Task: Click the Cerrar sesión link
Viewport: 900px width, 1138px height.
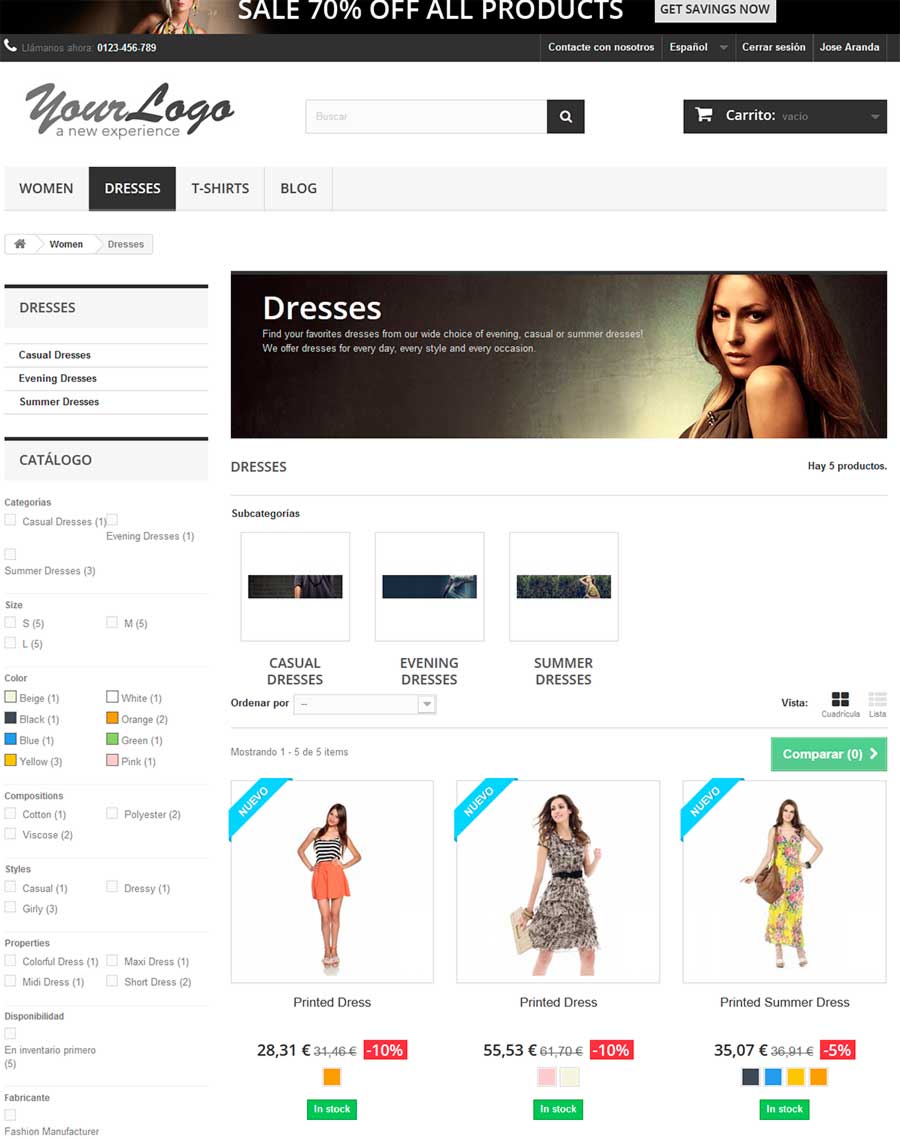Action: pyautogui.click(x=774, y=46)
